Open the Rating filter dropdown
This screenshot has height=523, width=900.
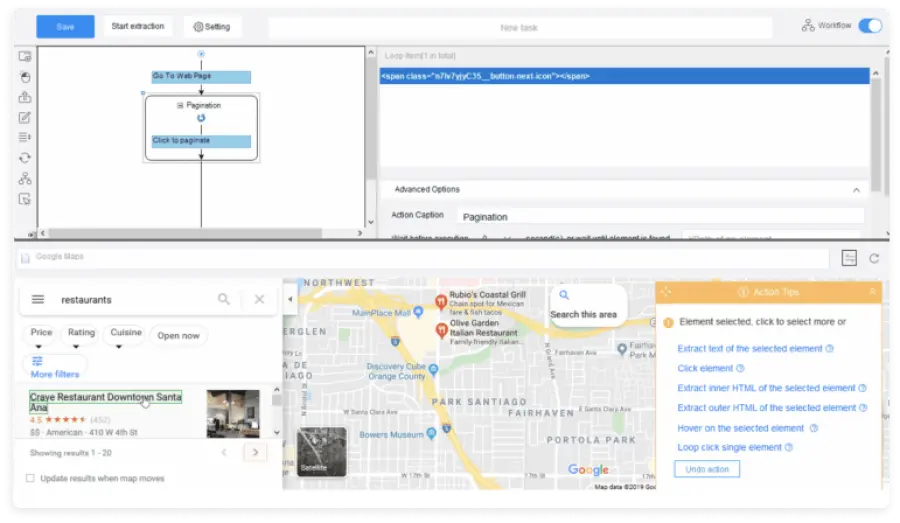point(80,335)
